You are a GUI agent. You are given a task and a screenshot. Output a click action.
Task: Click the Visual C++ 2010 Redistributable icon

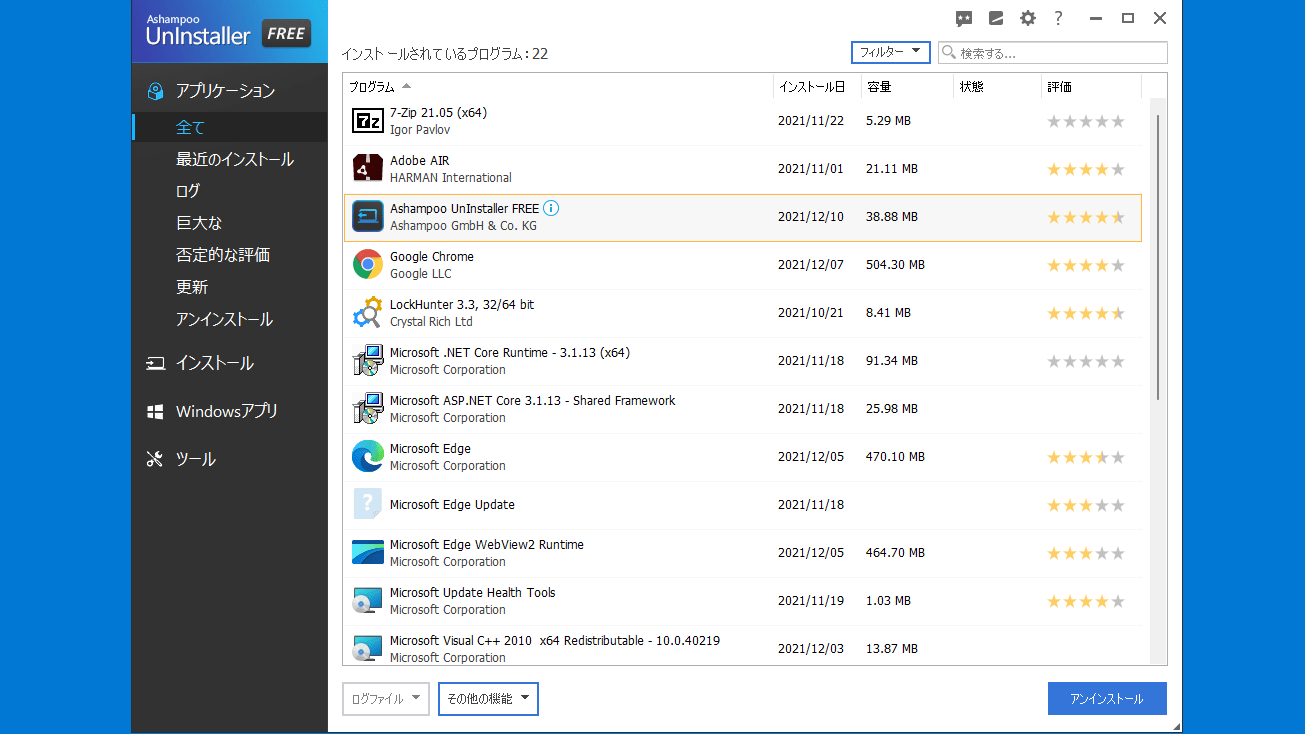(x=368, y=649)
